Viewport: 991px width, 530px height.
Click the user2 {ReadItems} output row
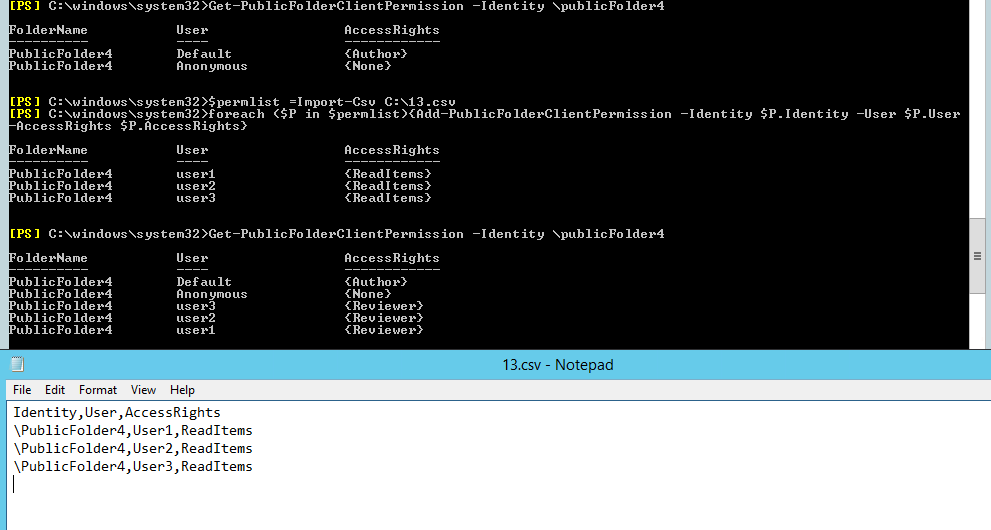click(x=220, y=186)
